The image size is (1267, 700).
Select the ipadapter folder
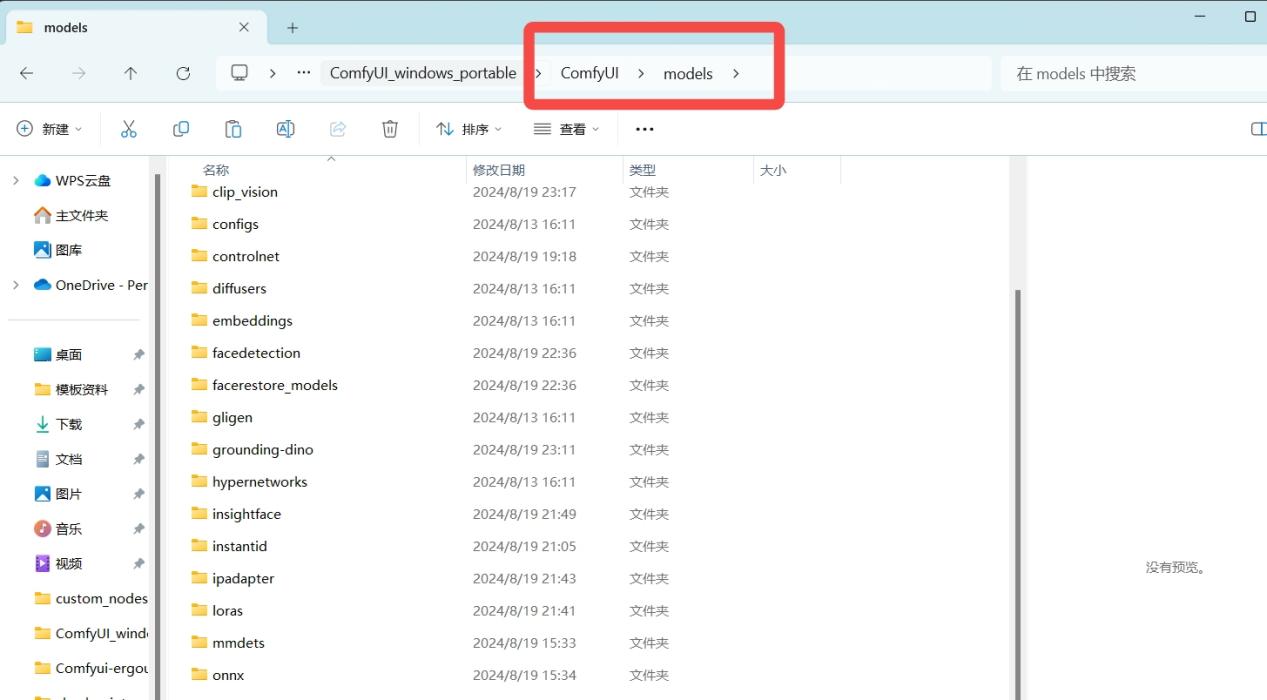click(x=243, y=578)
